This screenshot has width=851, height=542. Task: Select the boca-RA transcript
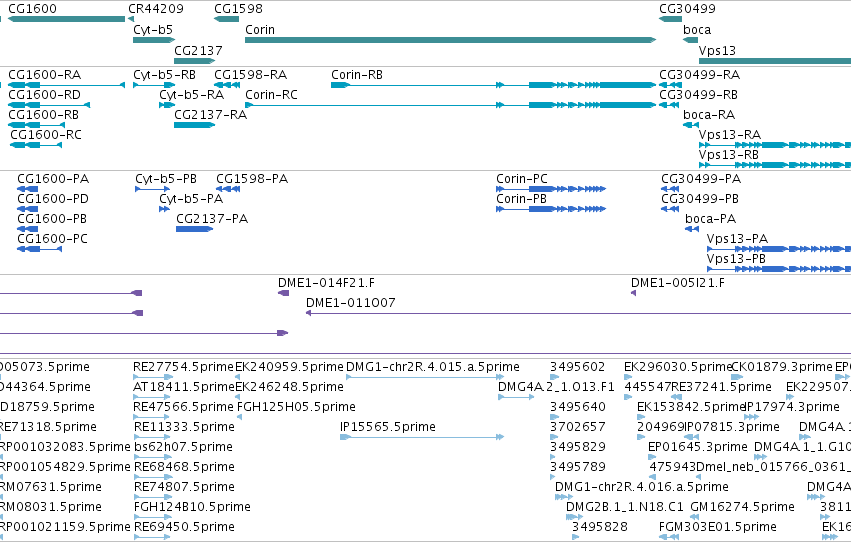pyautogui.click(x=690, y=125)
